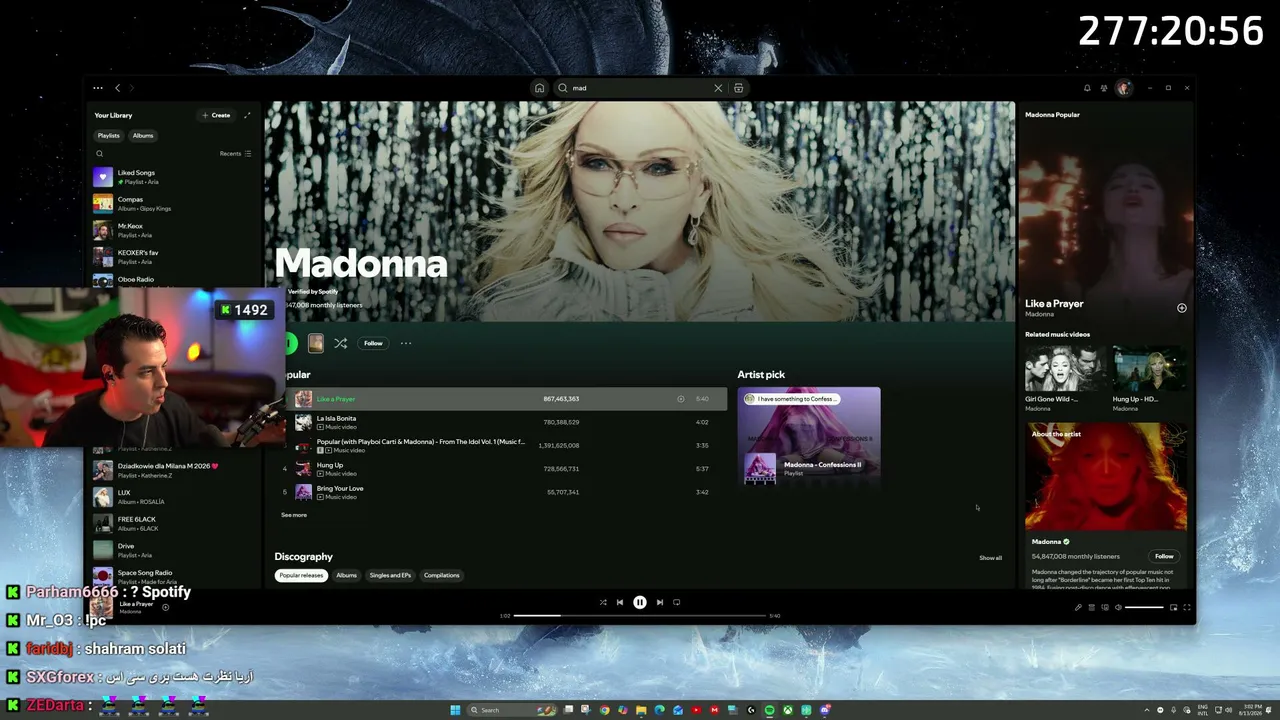Viewport: 1280px width, 720px height.
Task: Adjust the volume slider
Action: click(x=1145, y=607)
